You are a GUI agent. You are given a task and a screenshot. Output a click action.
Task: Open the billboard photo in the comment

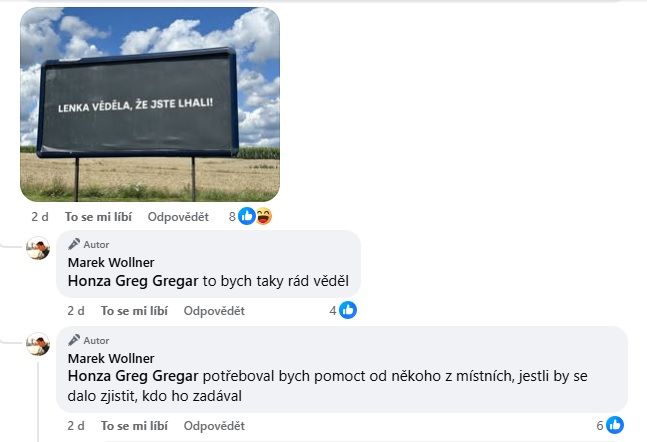click(150, 104)
